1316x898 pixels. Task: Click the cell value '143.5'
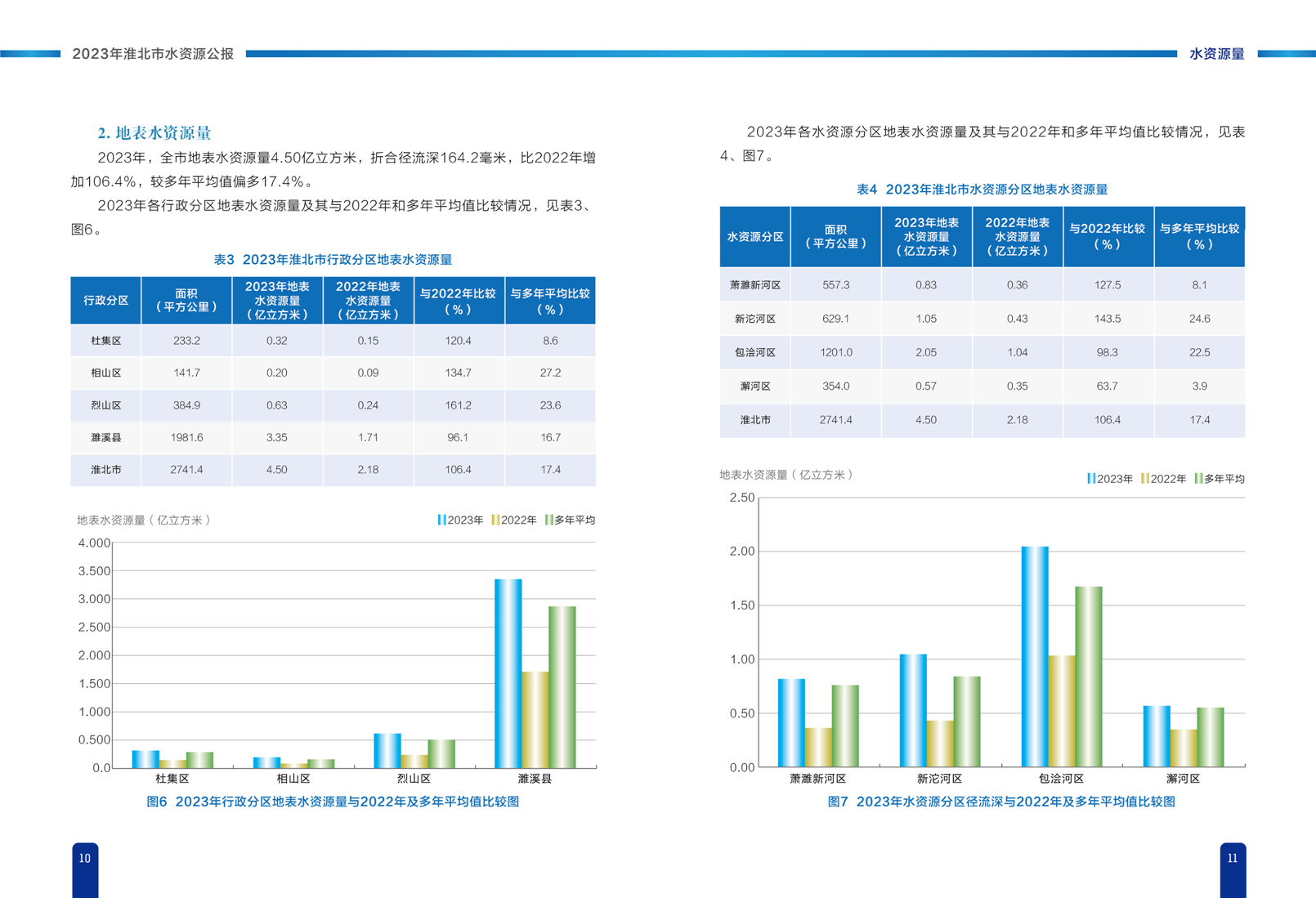[1108, 319]
